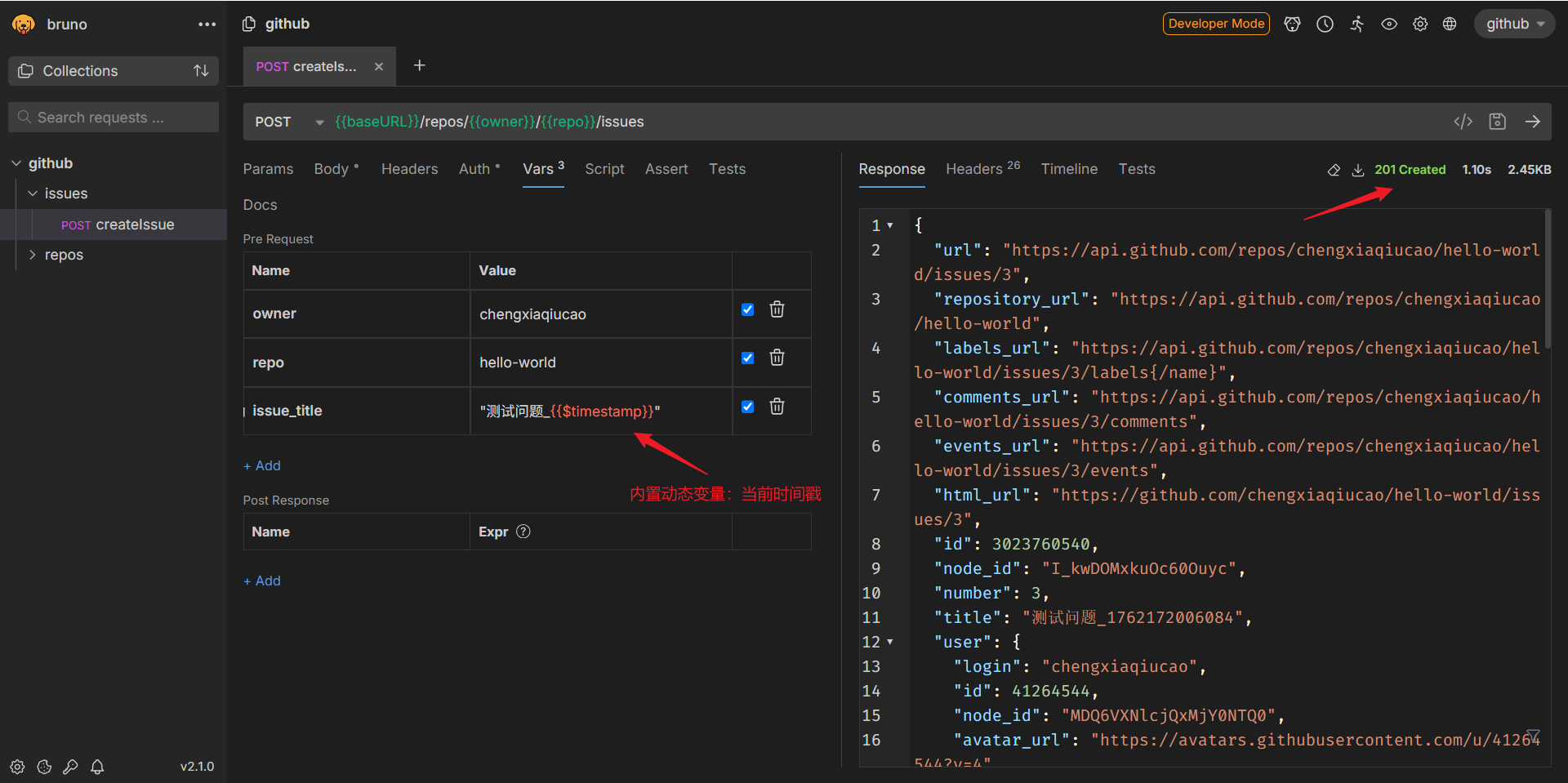
Task: Click the cookies icon in sidebar footer
Action: (44, 767)
